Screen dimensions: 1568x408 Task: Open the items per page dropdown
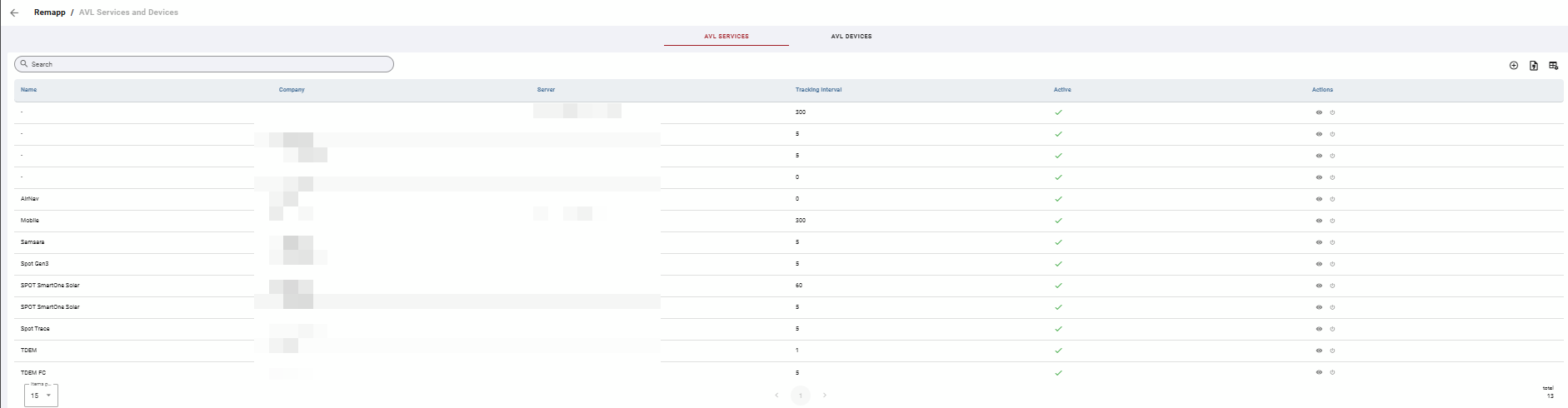(41, 396)
